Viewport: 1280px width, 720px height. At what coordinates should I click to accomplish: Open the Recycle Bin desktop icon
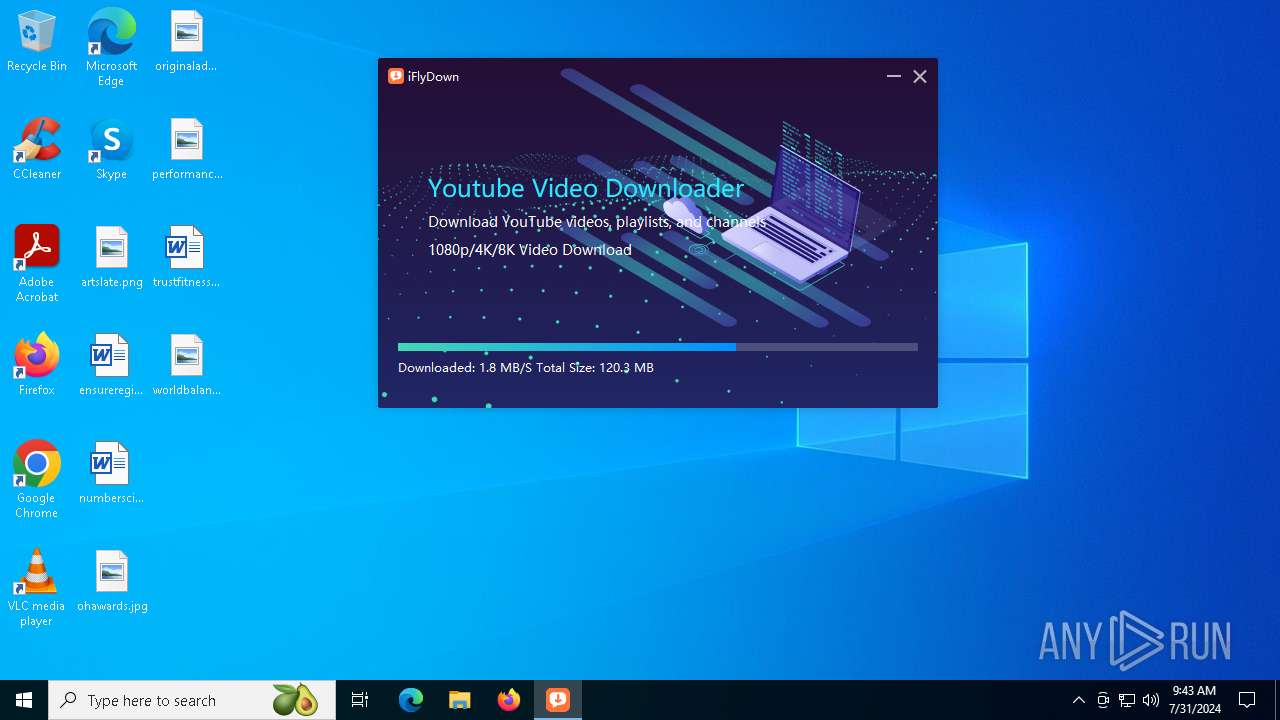click(37, 41)
